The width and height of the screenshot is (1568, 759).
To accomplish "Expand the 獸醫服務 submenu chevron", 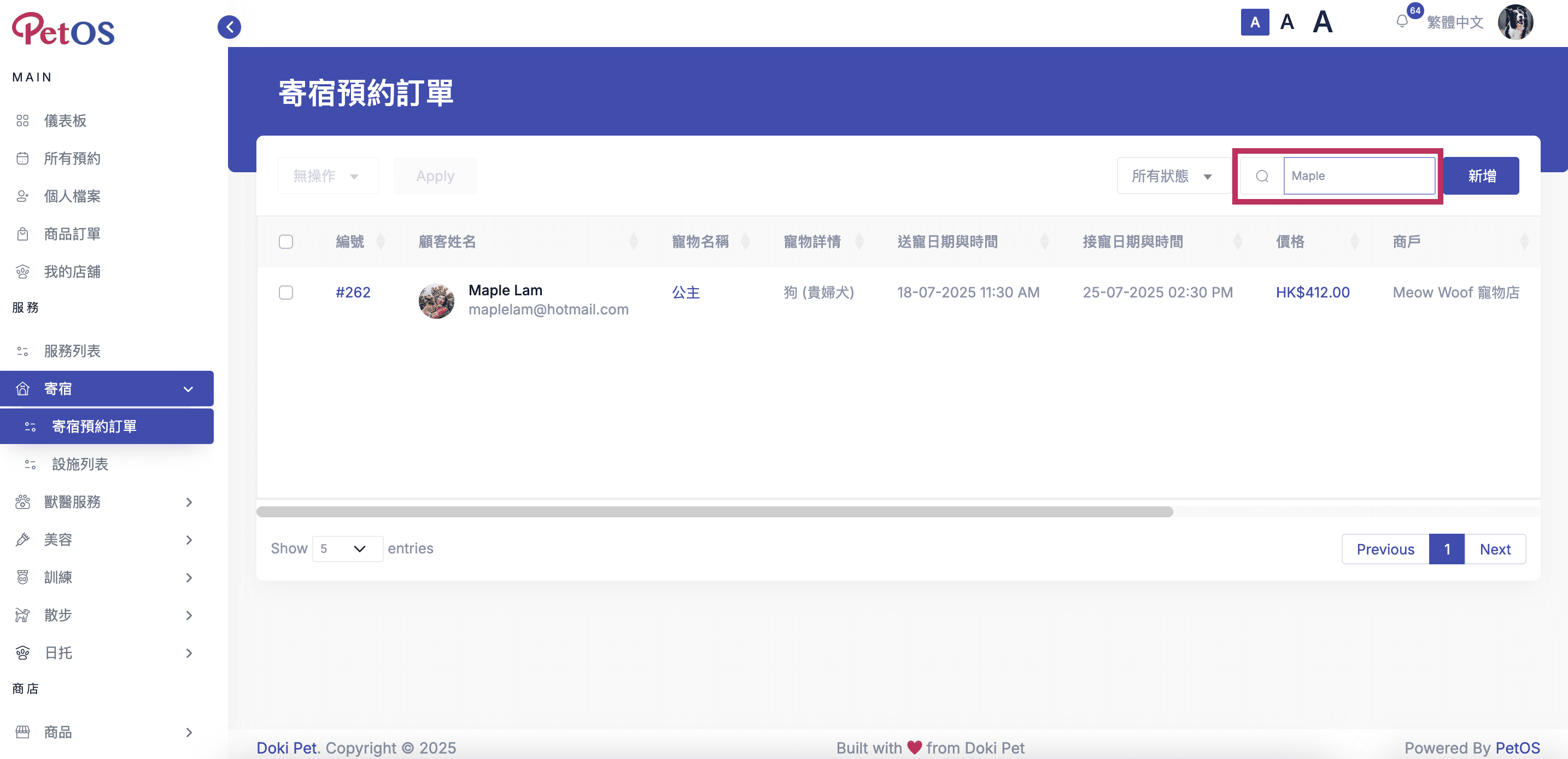I will click(x=189, y=502).
